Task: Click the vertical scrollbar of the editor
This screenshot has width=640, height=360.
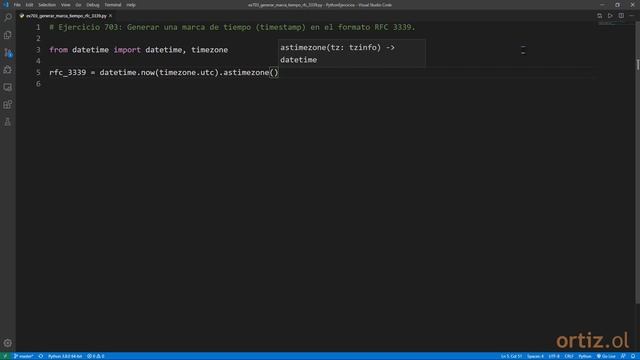Action: pyautogui.click(x=638, y=163)
